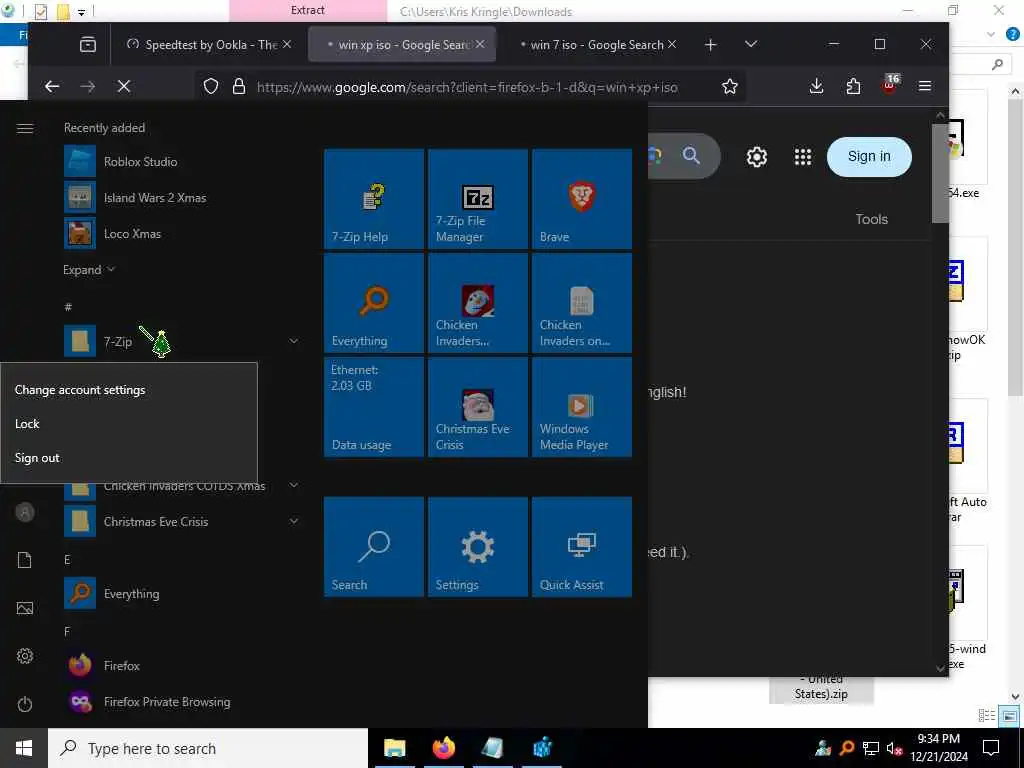Screen dimensions: 1024x768
Task: Expand the Chicken Invaders COTDS Xmas folder
Action: pos(294,485)
